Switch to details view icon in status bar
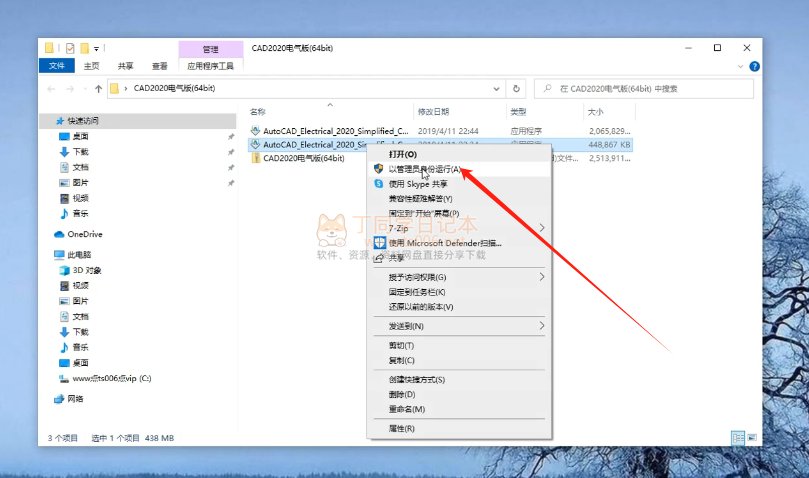The height and width of the screenshot is (478, 809). [x=738, y=438]
